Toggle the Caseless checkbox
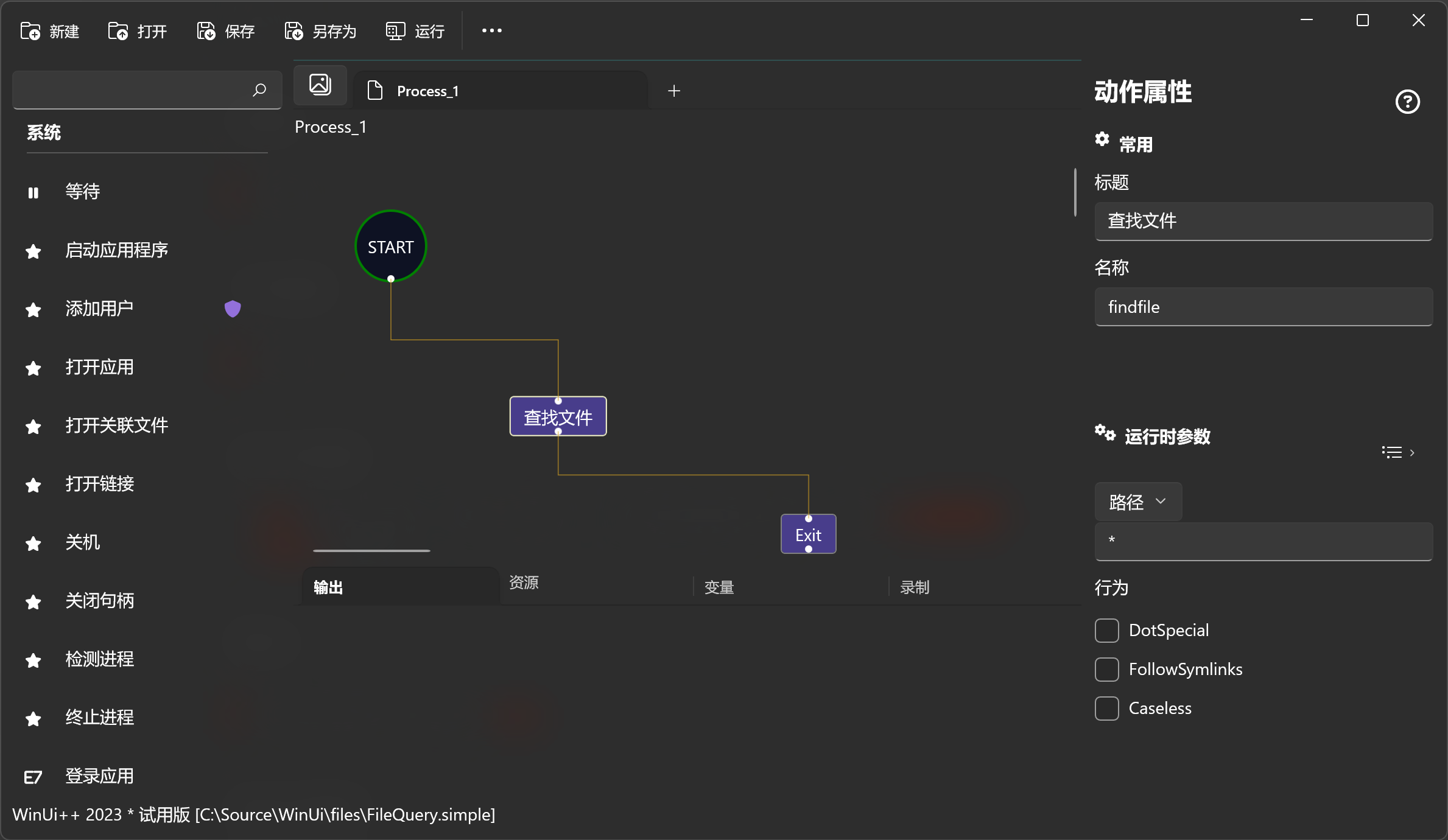Image resolution: width=1448 pixels, height=840 pixels. click(1106, 709)
